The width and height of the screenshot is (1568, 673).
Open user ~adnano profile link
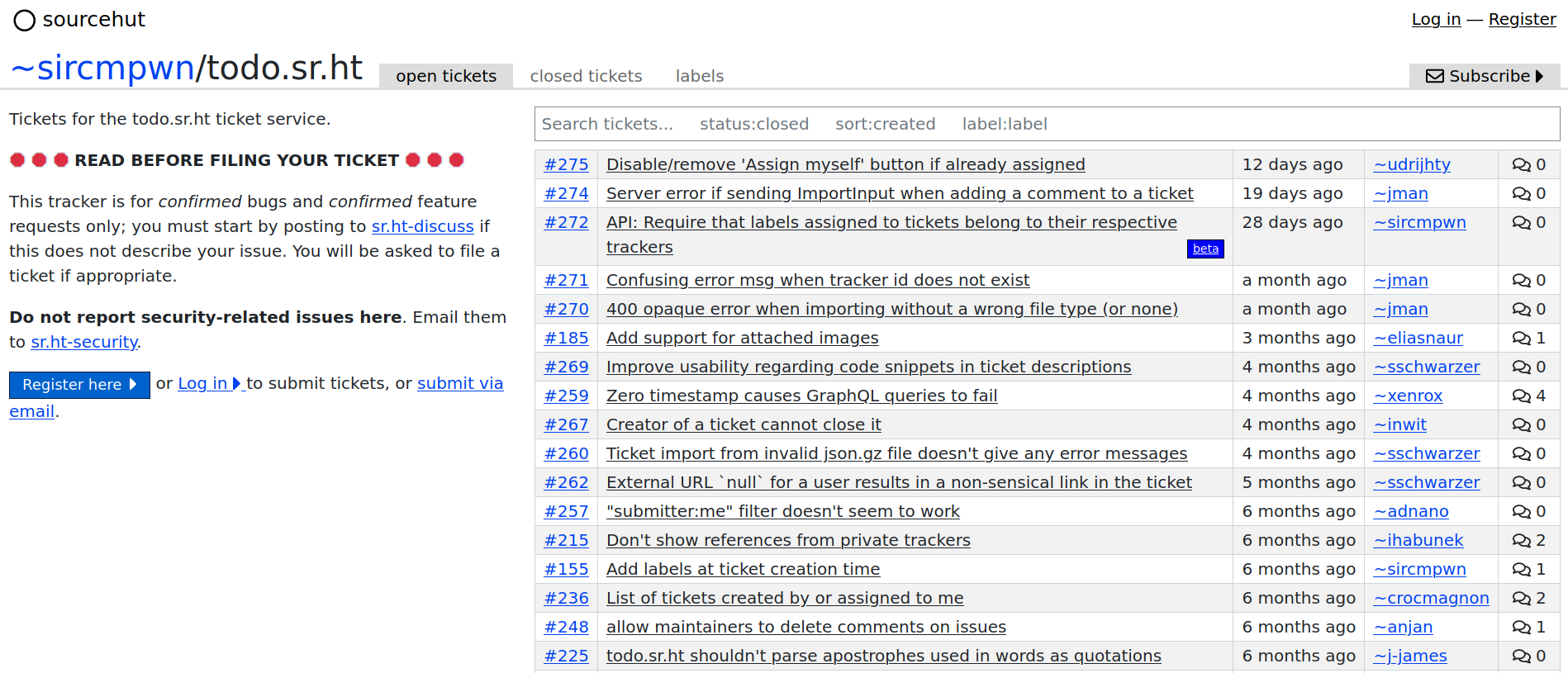point(1411,511)
